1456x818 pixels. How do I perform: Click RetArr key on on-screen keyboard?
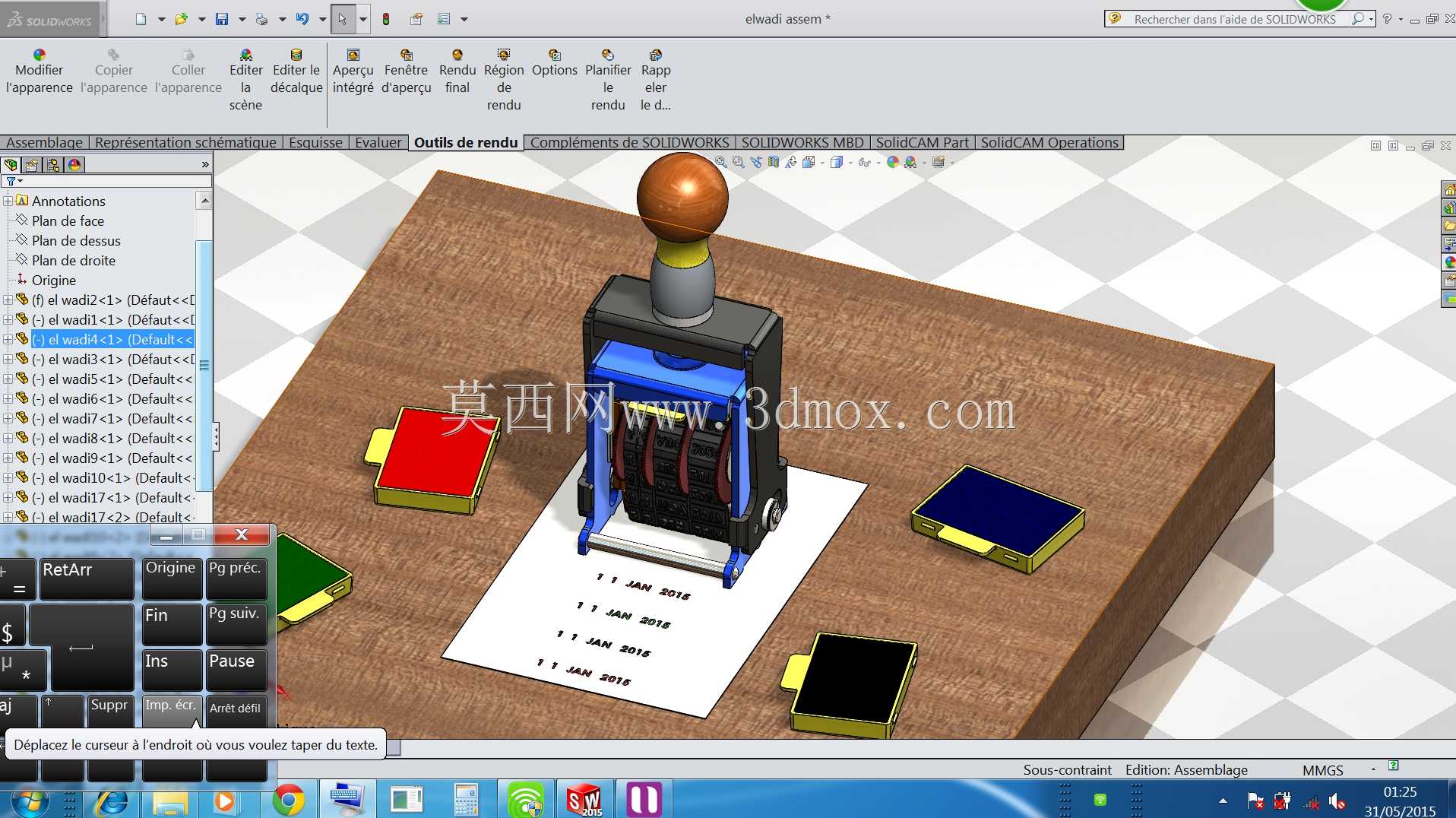pyautogui.click(x=85, y=579)
